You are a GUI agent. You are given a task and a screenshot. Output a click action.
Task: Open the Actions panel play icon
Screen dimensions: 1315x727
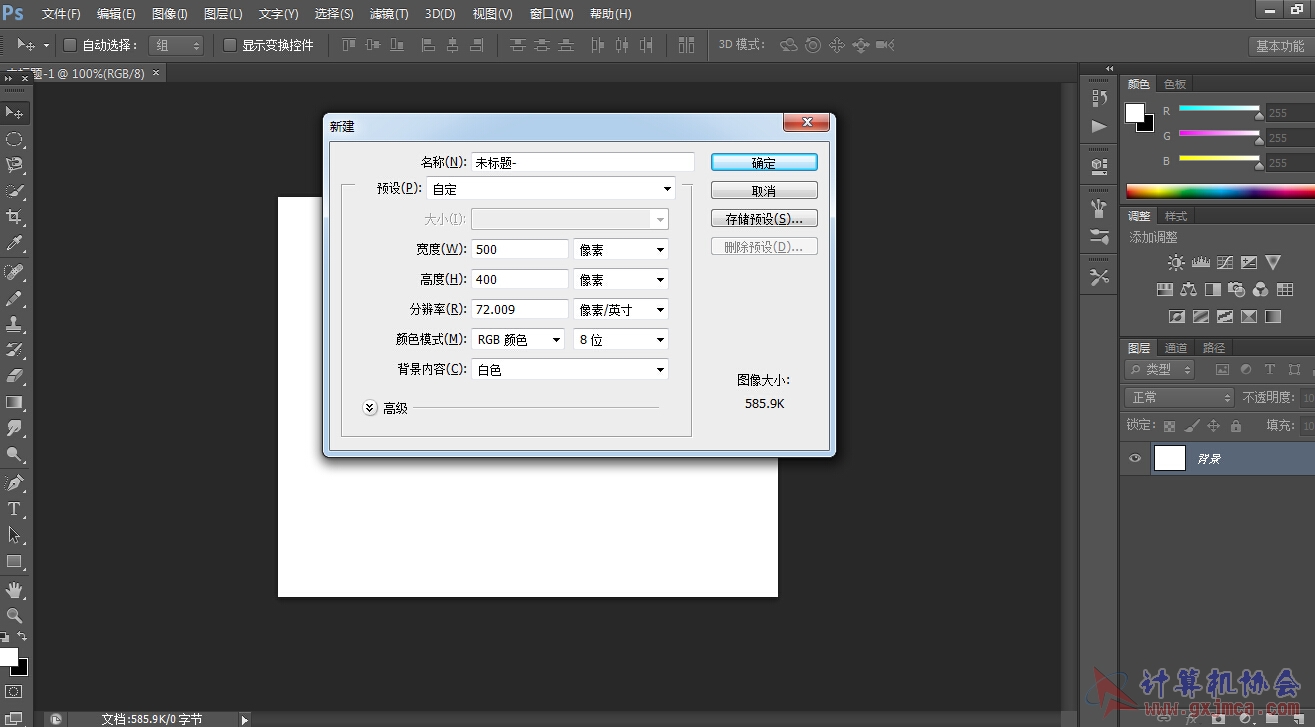[1100, 126]
